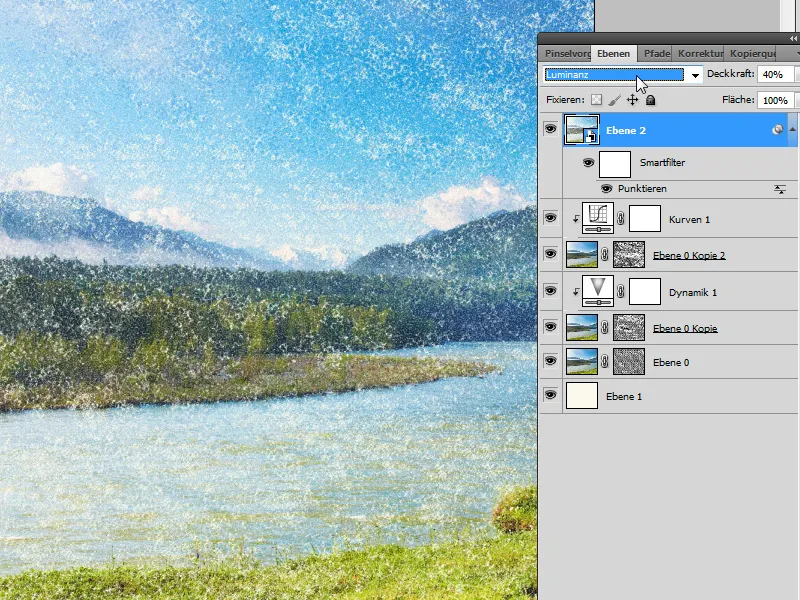This screenshot has height=600, width=800.
Task: Select the Ebene 1 layer
Action: coord(623,396)
